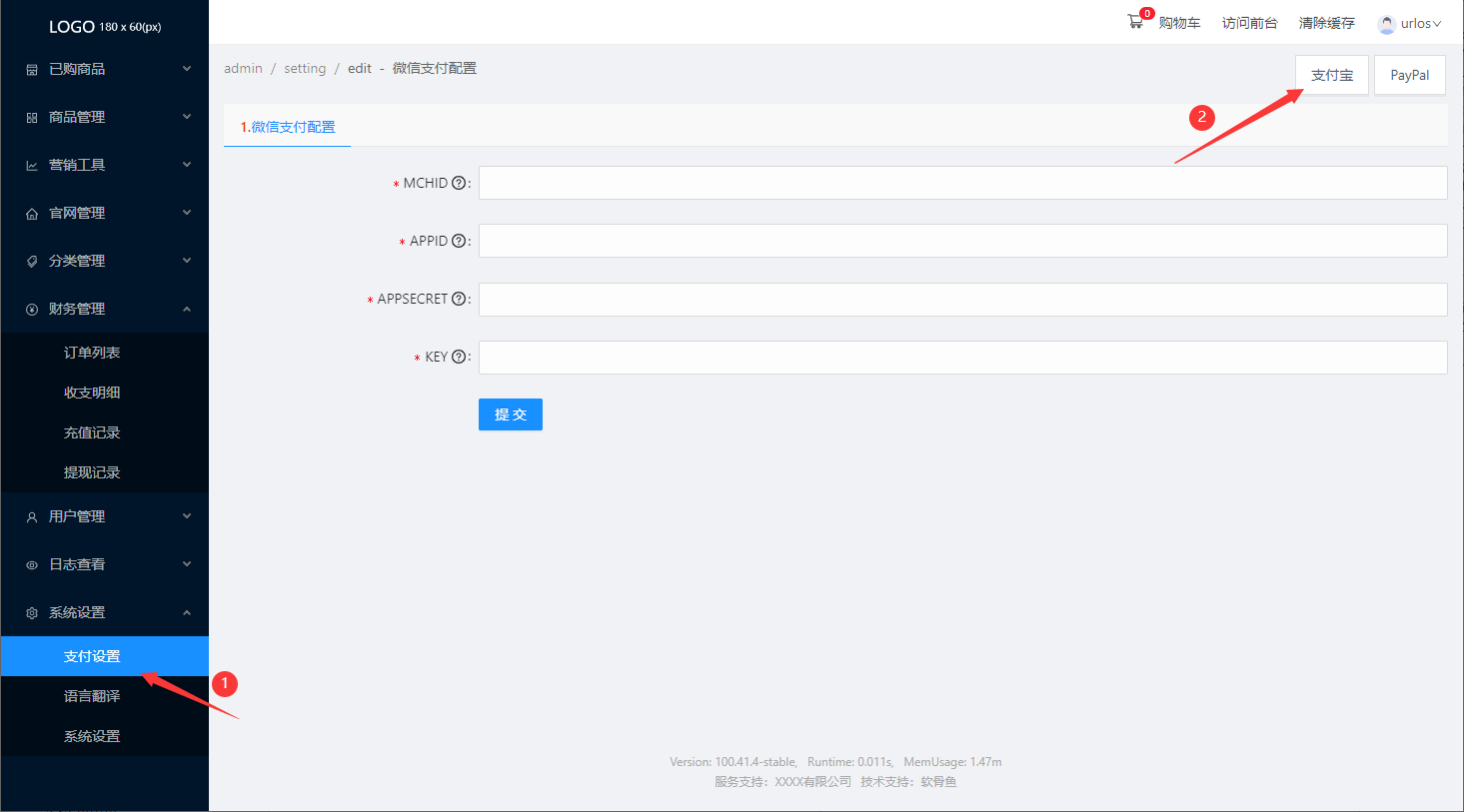
Task: Switch to PayPal payment config
Action: coord(1410,75)
